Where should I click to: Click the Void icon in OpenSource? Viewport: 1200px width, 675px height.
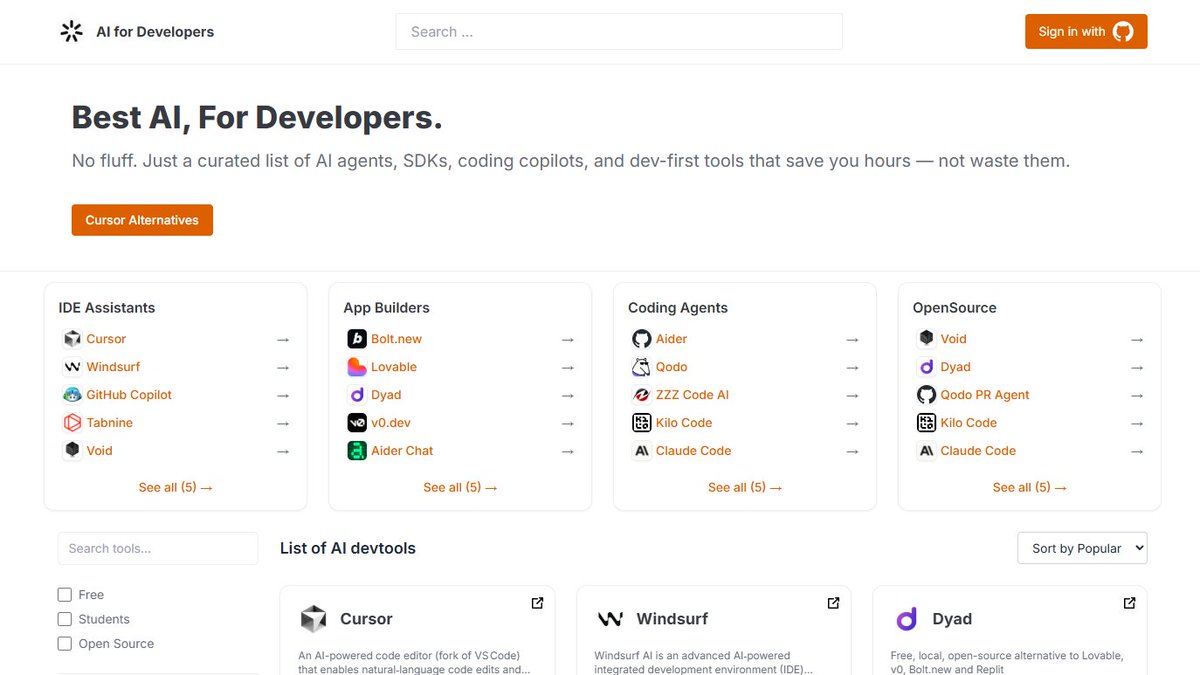927,339
